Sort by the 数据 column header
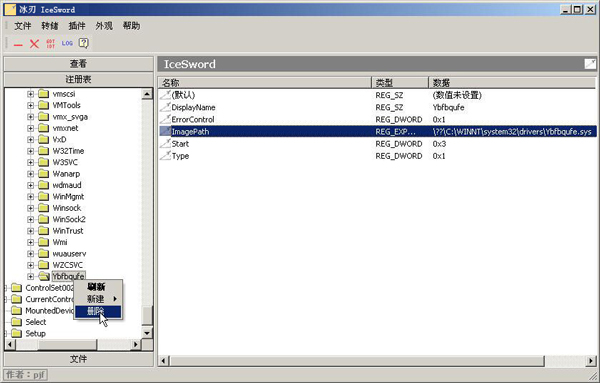The image size is (600, 383). tap(512, 82)
